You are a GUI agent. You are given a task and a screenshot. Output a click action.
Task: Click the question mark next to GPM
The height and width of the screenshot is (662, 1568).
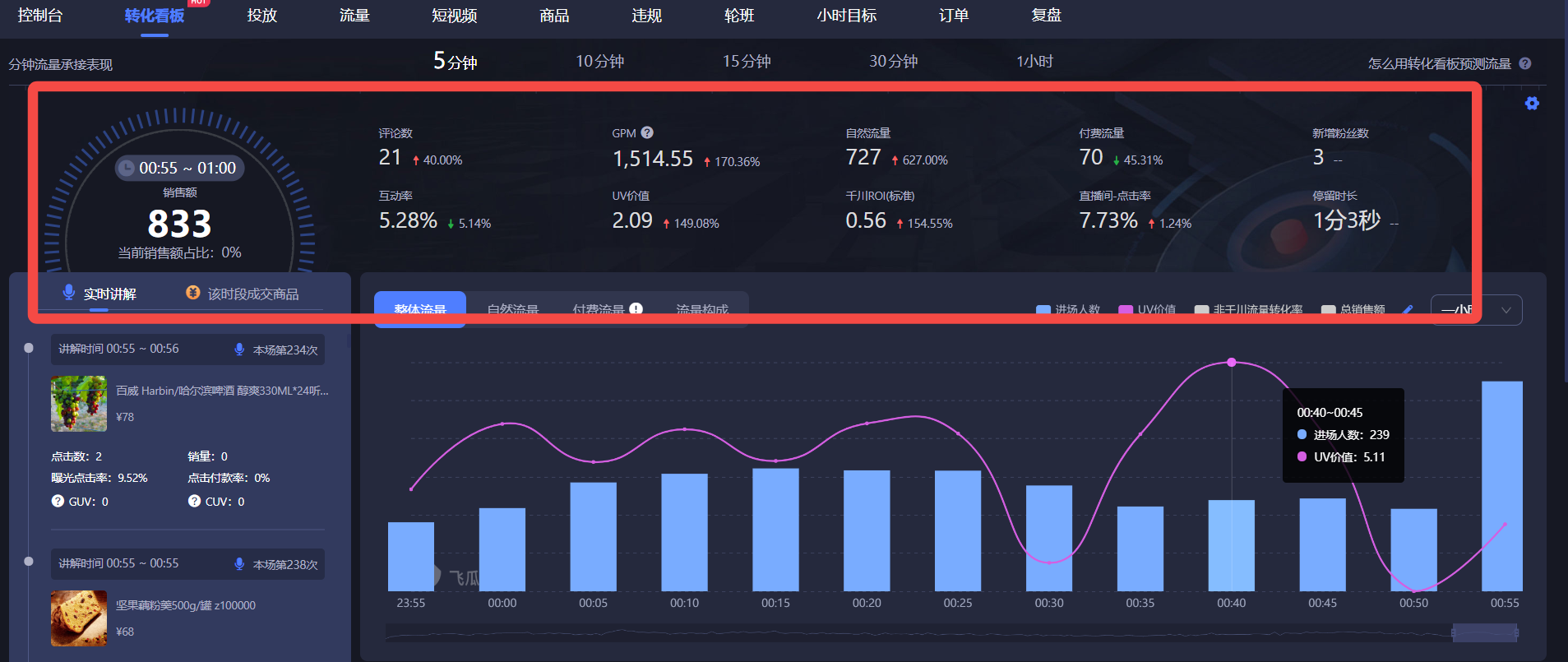(x=647, y=132)
